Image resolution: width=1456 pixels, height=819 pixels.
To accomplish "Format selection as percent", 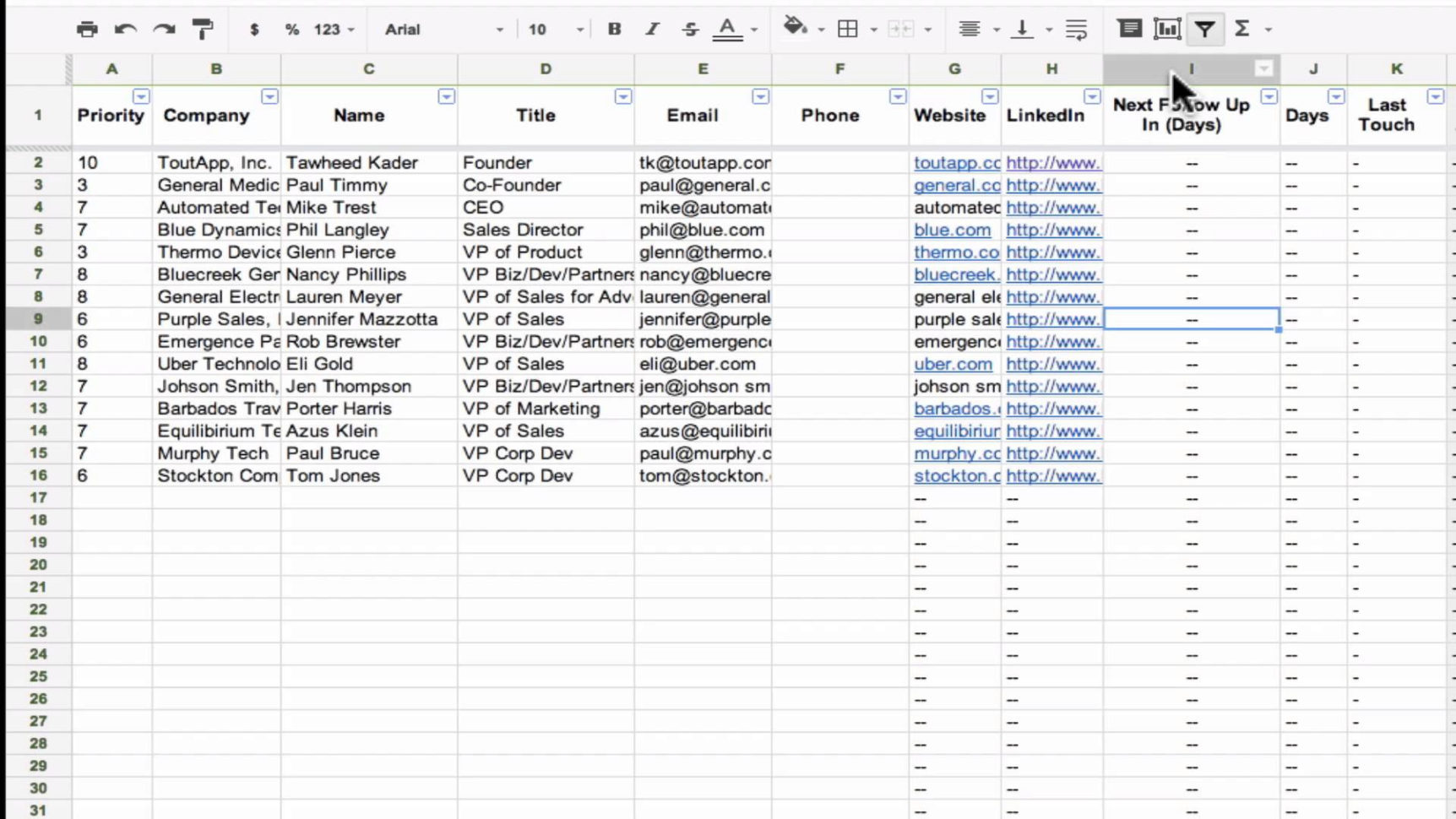I will point(291,29).
